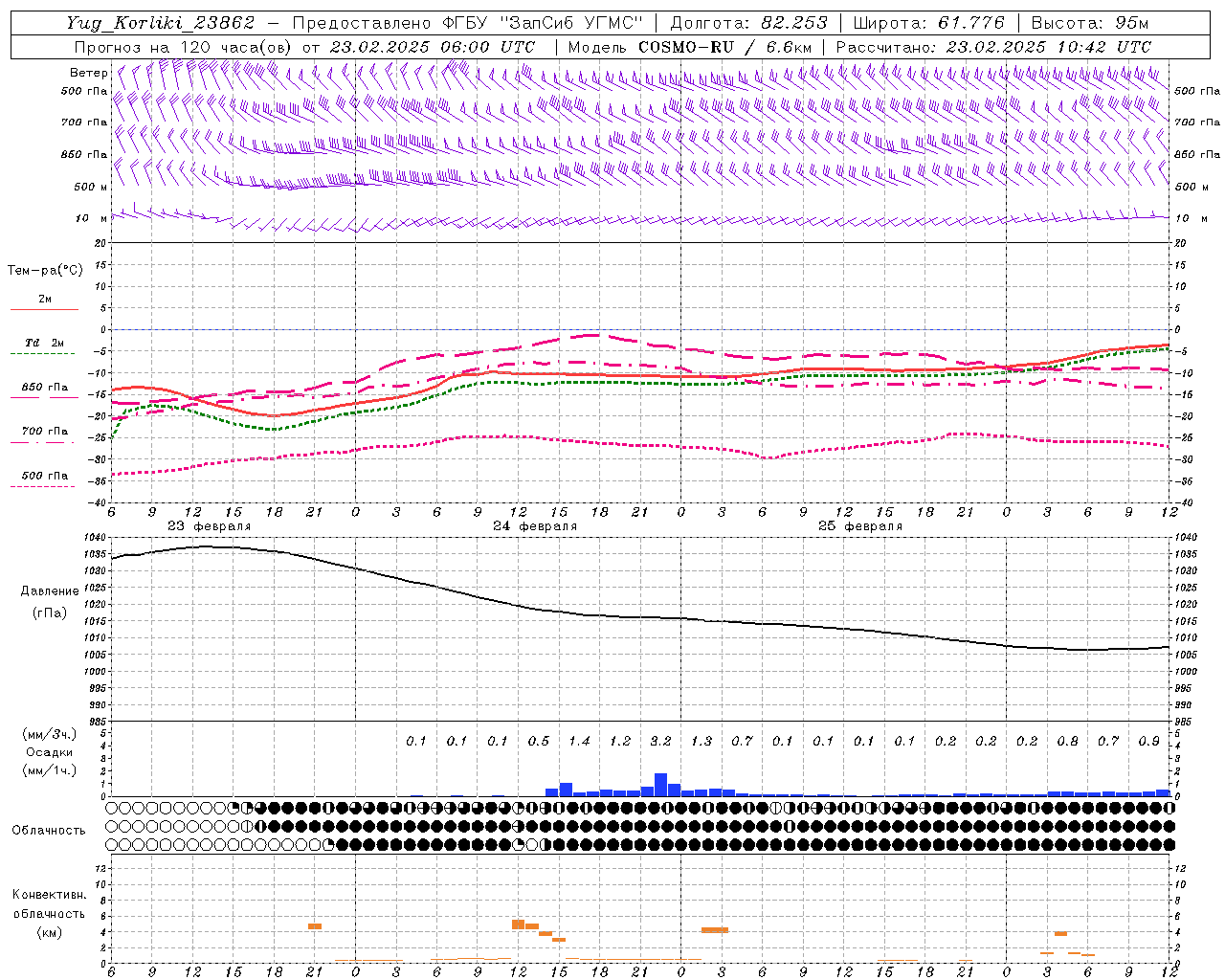
Task: Click '500 гПа' legend in temperature panel
Action: (45, 476)
